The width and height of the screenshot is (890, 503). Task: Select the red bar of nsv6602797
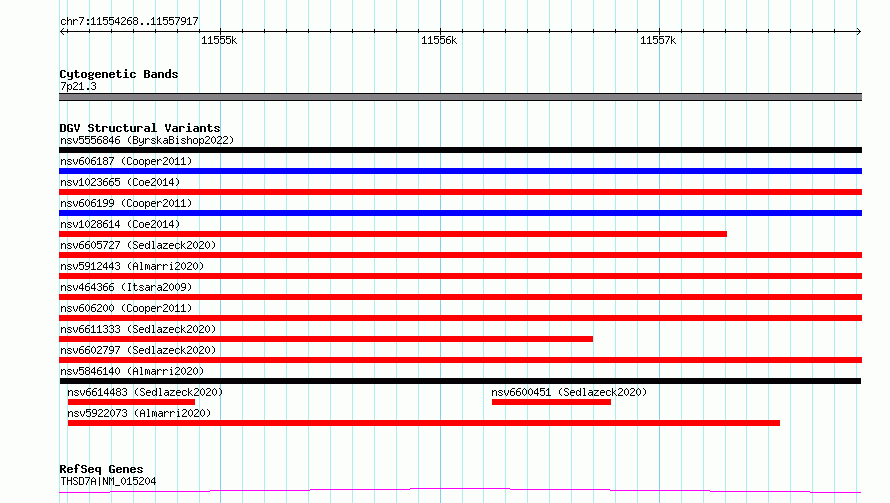(460, 360)
